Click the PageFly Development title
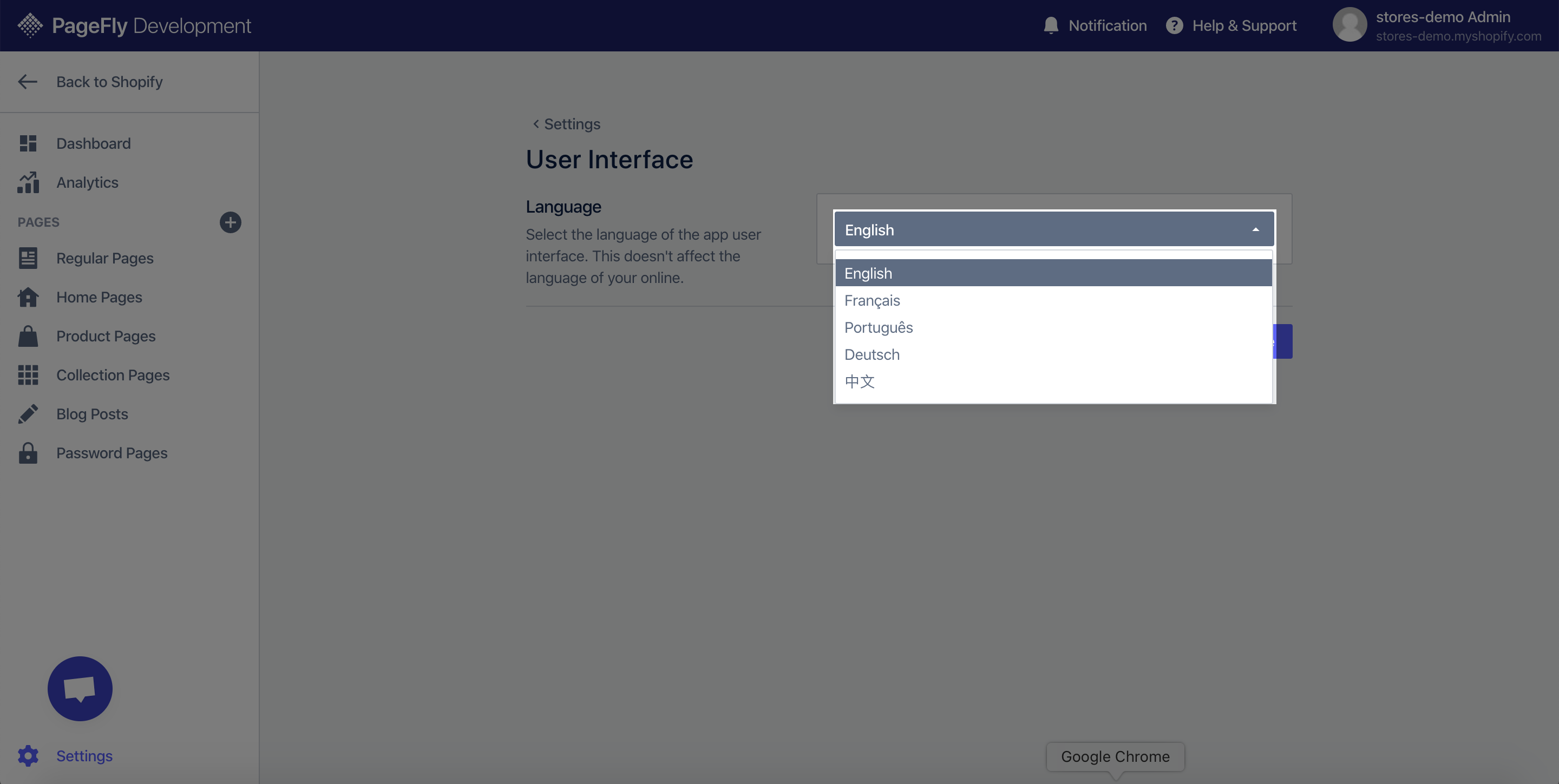 pyautogui.click(x=152, y=25)
